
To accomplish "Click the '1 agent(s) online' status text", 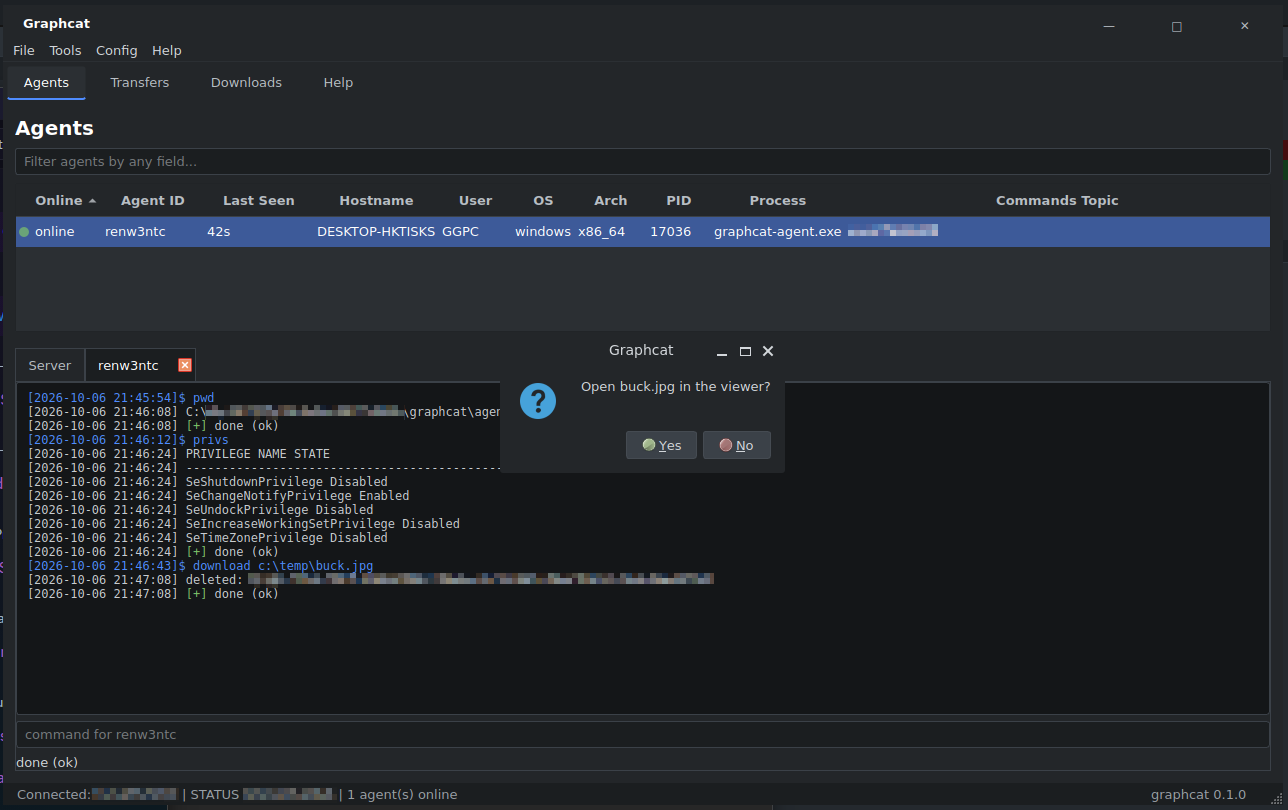I will point(402,795).
